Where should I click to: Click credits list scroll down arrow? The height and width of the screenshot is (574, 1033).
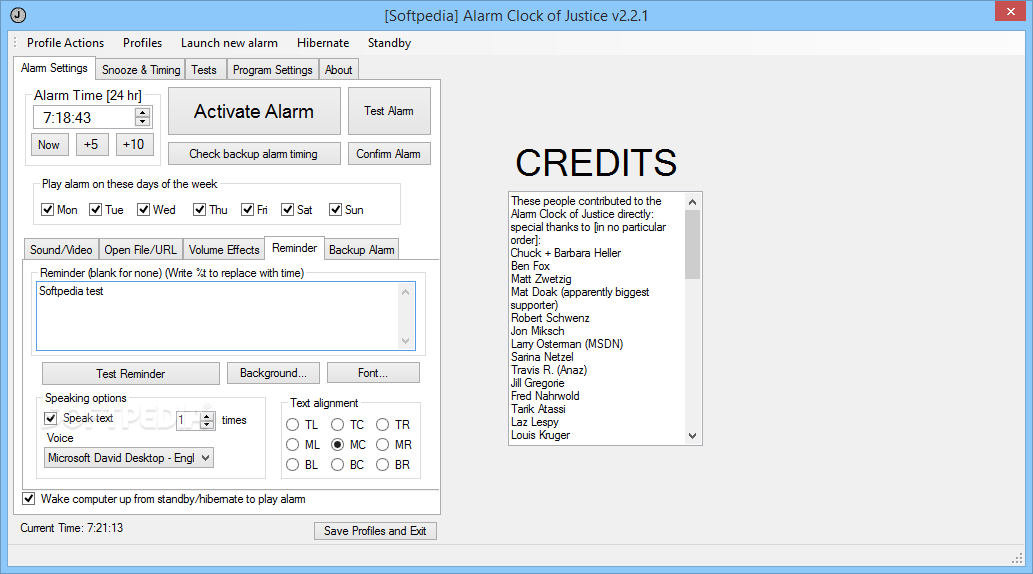(692, 436)
